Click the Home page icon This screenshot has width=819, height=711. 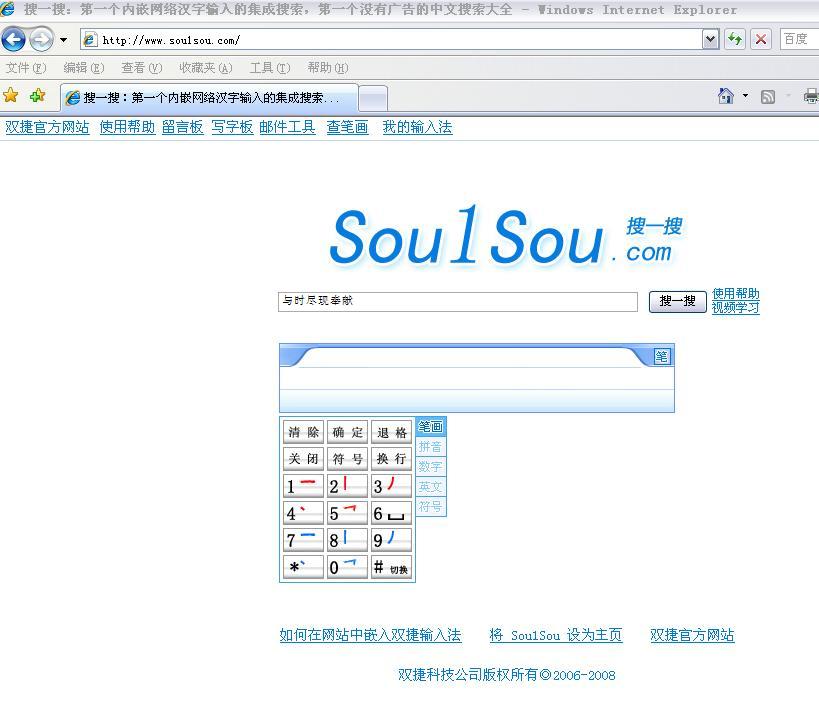(726, 96)
